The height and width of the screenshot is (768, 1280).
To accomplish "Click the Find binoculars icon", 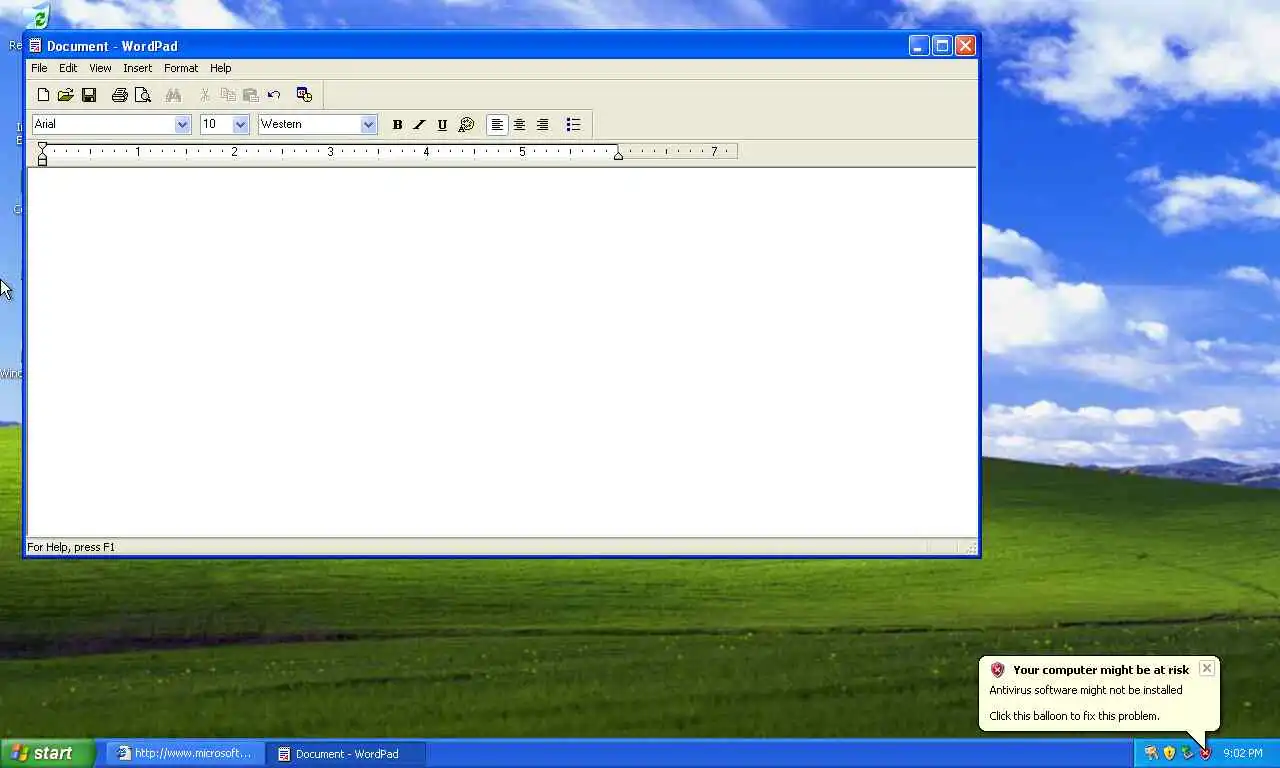I will click(x=173, y=95).
